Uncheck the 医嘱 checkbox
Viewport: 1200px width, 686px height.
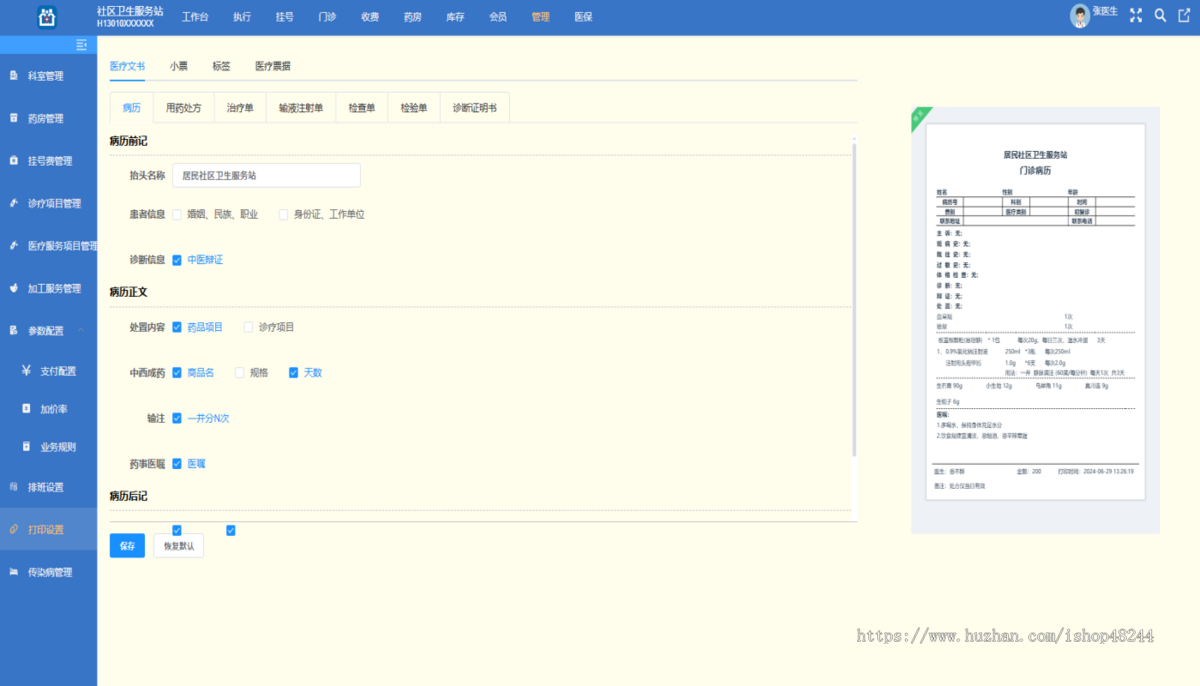[x=177, y=464]
